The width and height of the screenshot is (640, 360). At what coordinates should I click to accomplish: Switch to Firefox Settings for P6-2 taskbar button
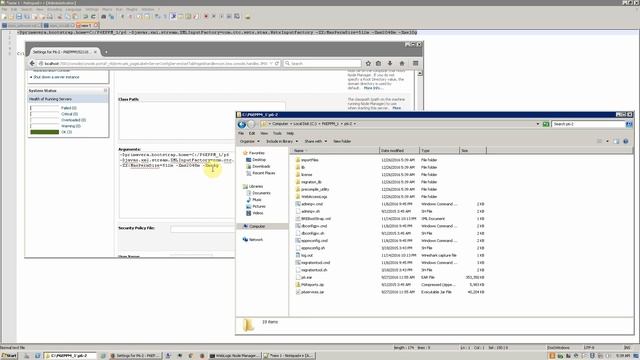pos(136,356)
